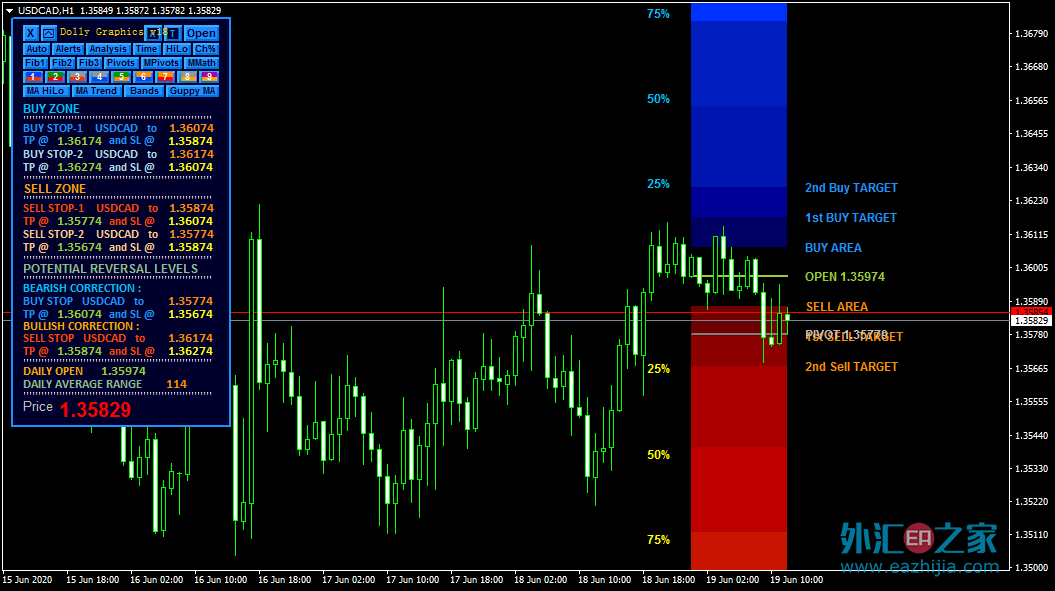Click the BEARISH CORRECTION label

point(82,288)
